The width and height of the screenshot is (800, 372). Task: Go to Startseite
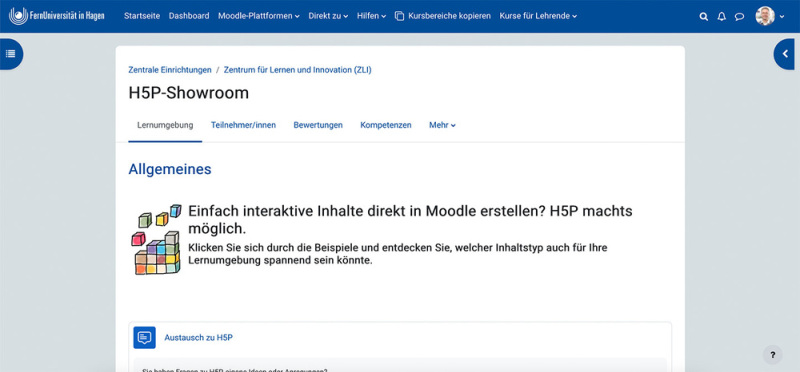142,16
